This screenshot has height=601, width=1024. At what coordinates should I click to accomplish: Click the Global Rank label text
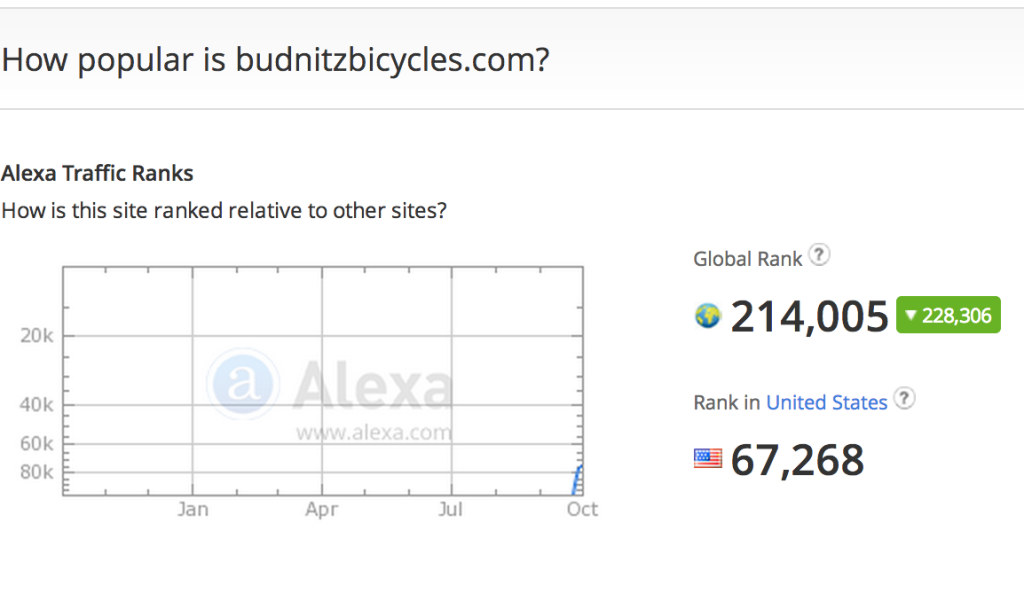(x=748, y=259)
